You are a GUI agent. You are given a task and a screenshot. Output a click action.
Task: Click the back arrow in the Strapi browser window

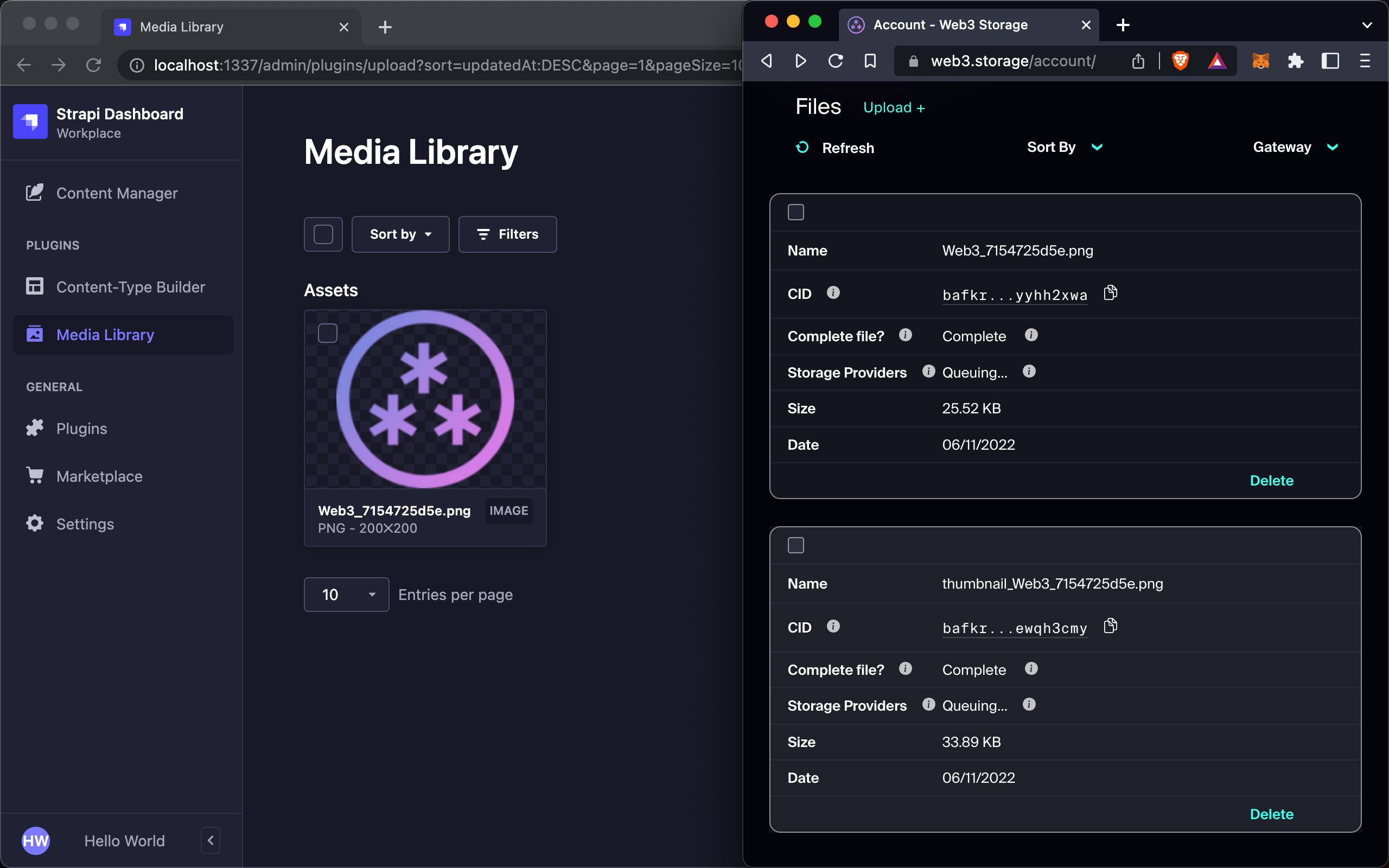[24, 66]
